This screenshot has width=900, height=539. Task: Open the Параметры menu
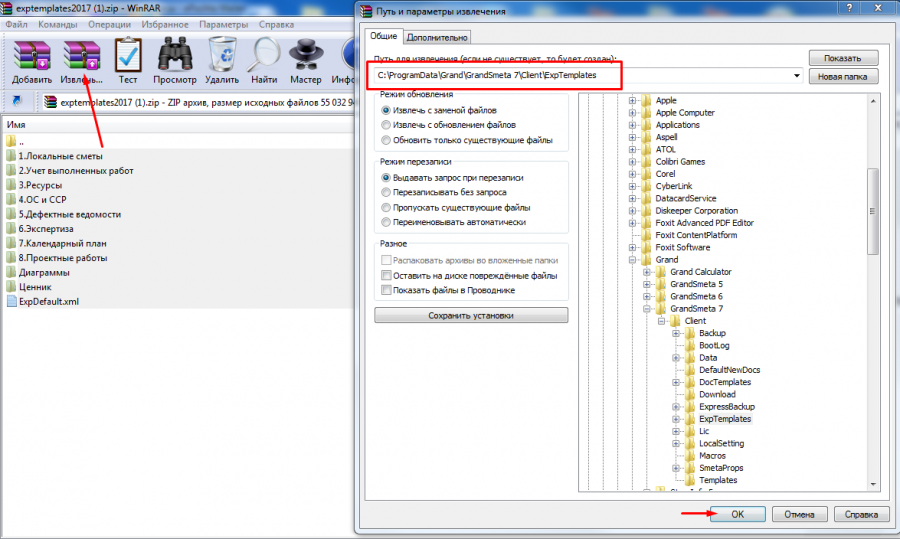click(x=223, y=25)
